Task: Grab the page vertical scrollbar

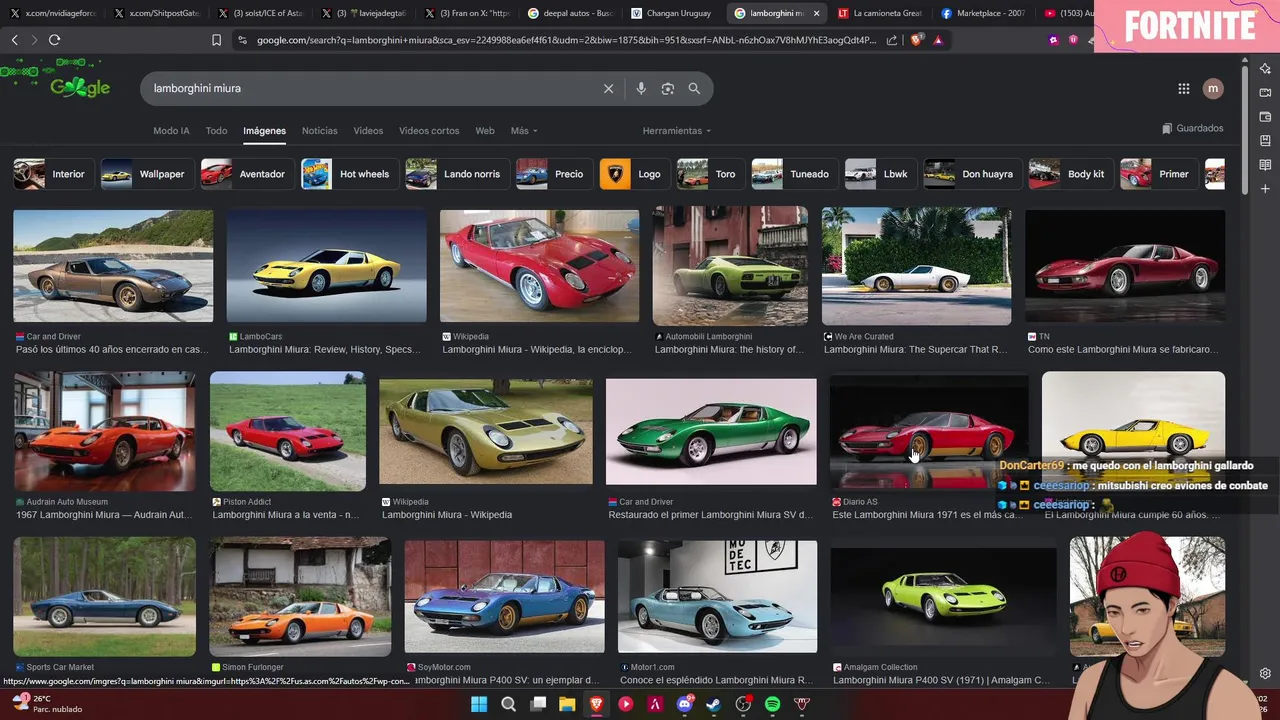Action: (x=1245, y=130)
